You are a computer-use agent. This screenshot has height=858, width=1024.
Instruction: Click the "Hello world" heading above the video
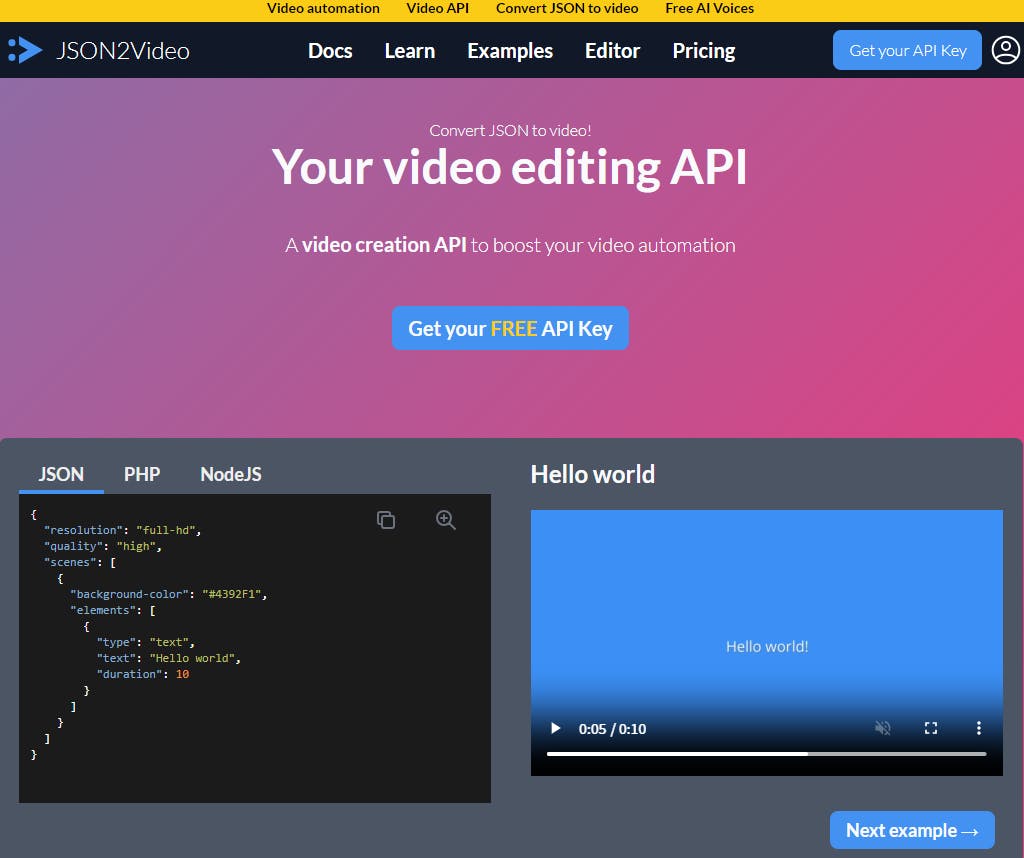pyautogui.click(x=592, y=475)
